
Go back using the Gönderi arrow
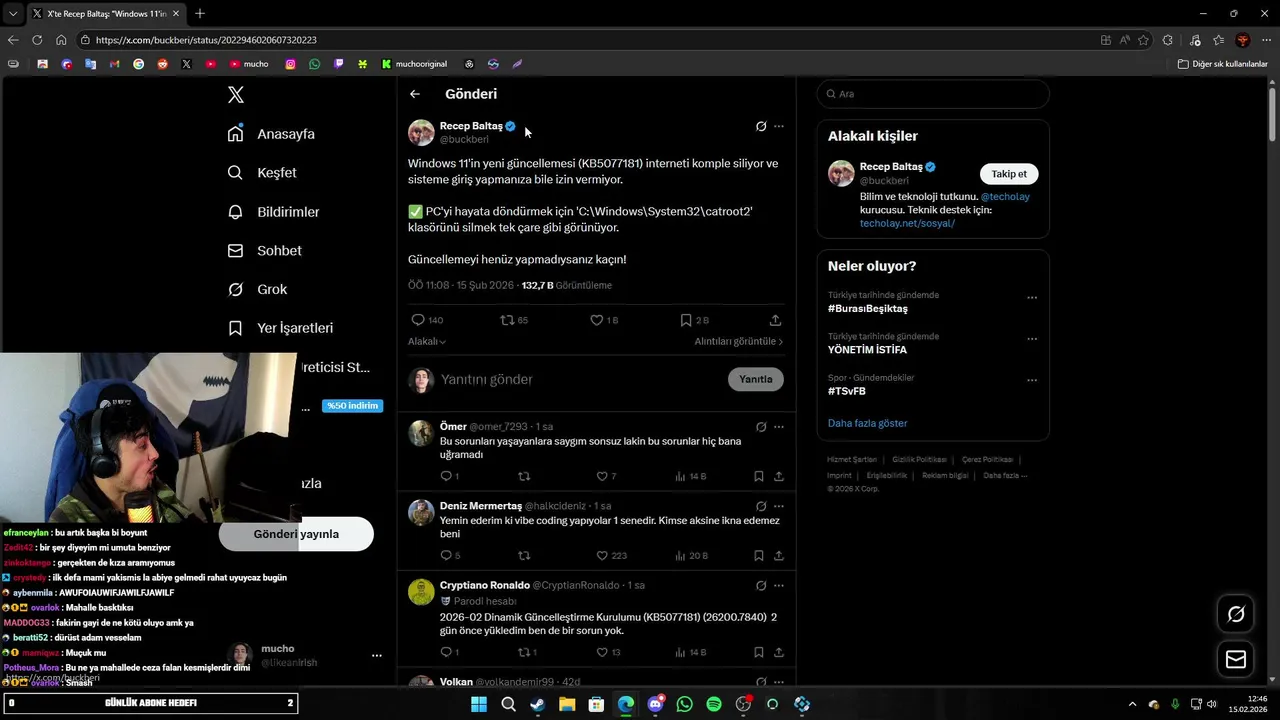pos(415,94)
